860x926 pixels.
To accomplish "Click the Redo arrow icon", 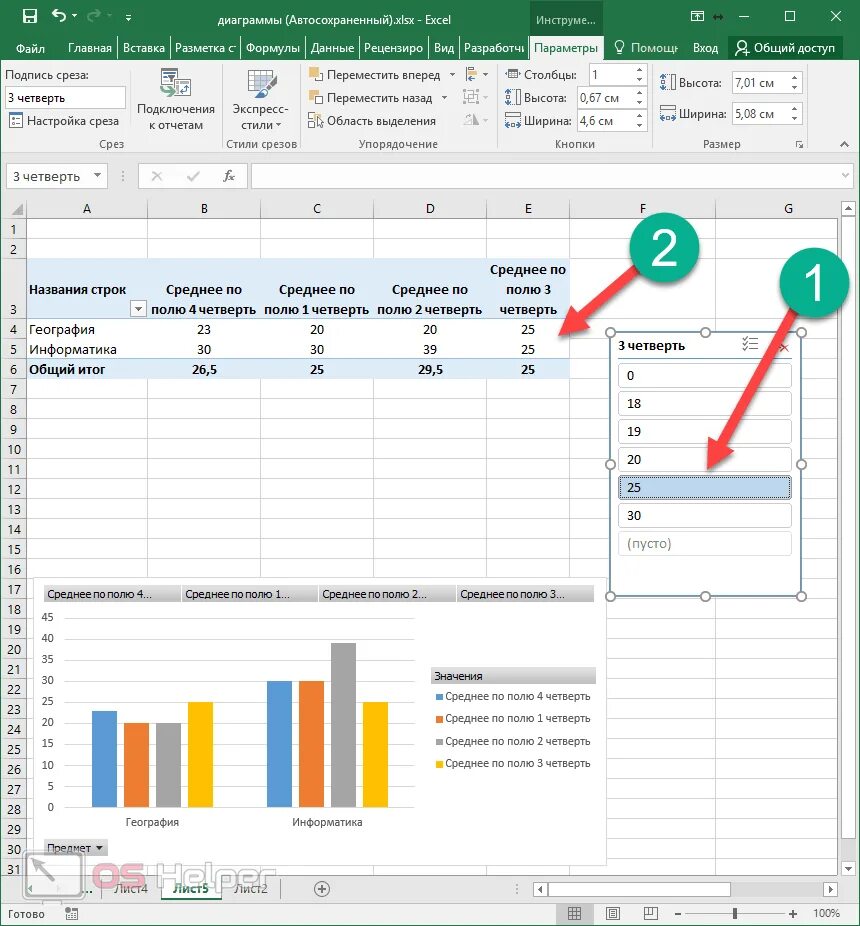I will (x=95, y=16).
